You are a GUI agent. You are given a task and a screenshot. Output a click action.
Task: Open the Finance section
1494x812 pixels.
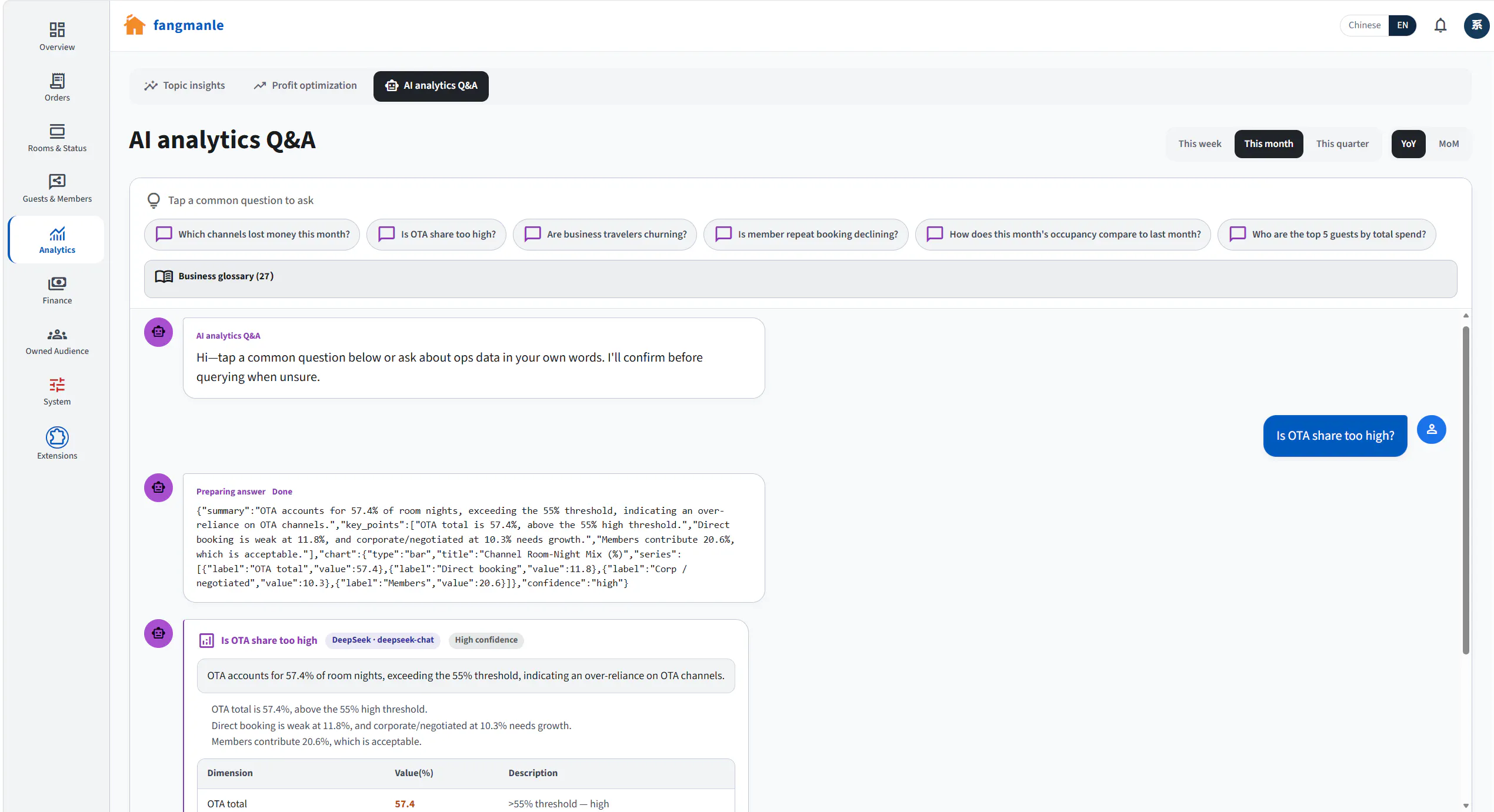click(57, 290)
